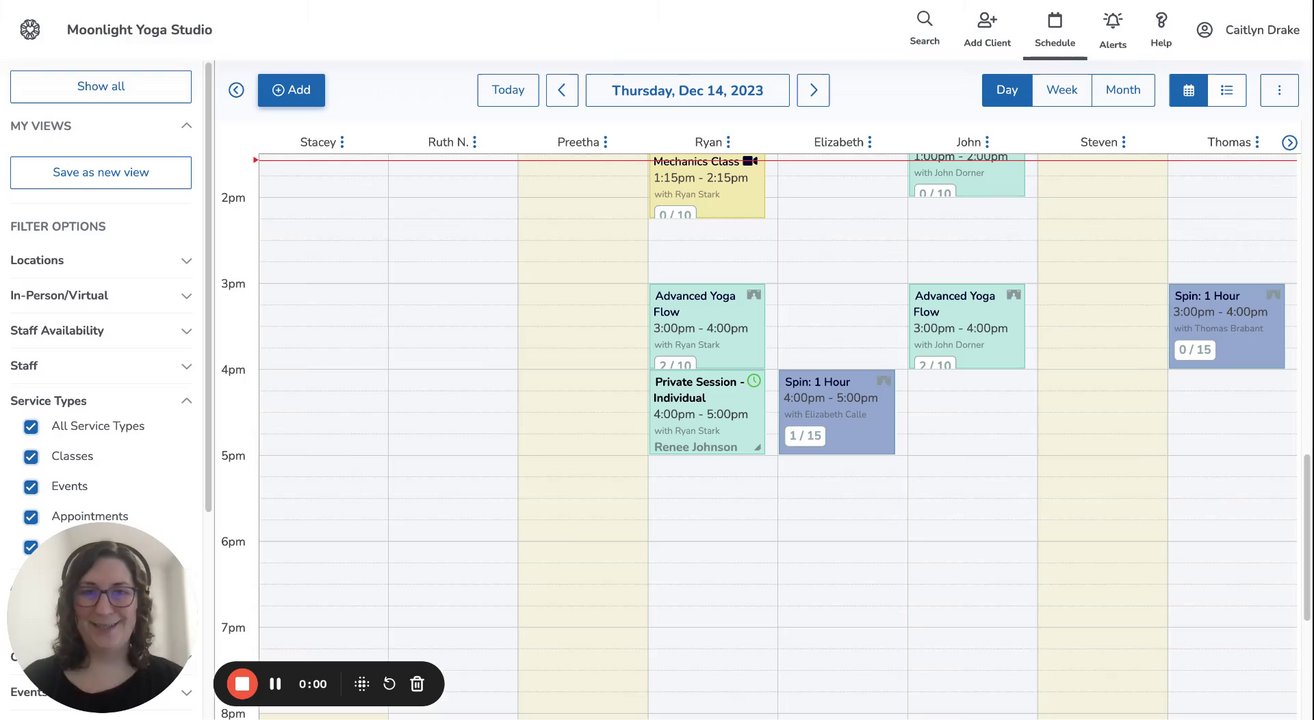Click Save as new view
1314x720 pixels.
(101, 172)
